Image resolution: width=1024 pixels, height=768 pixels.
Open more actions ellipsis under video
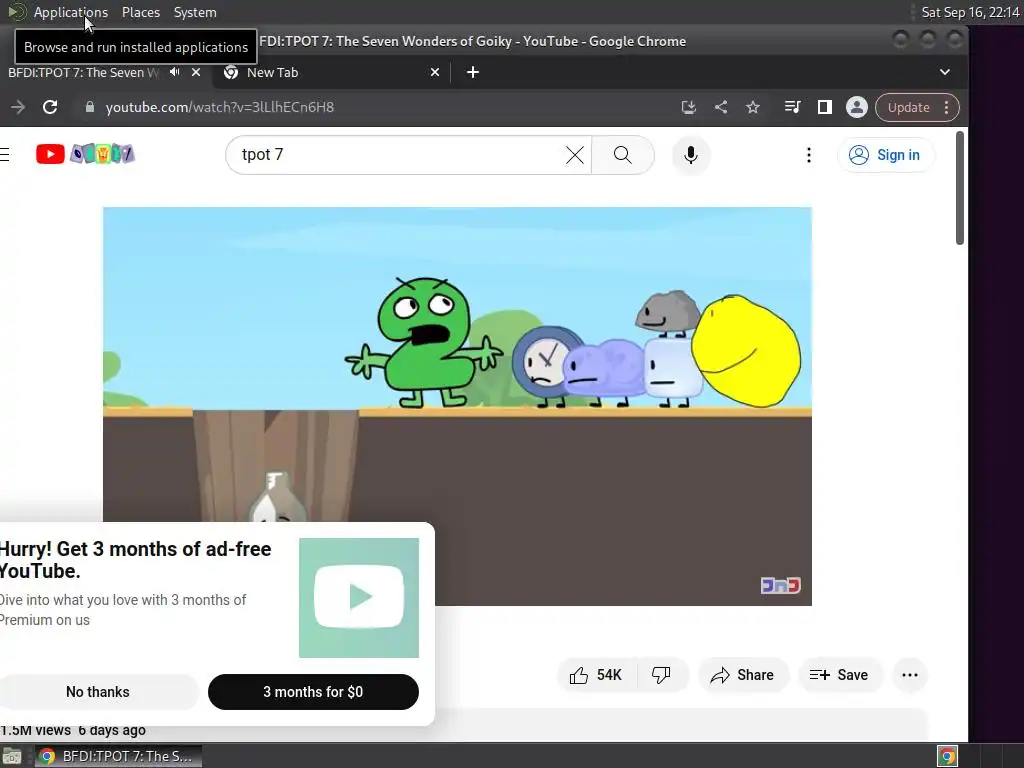point(910,675)
